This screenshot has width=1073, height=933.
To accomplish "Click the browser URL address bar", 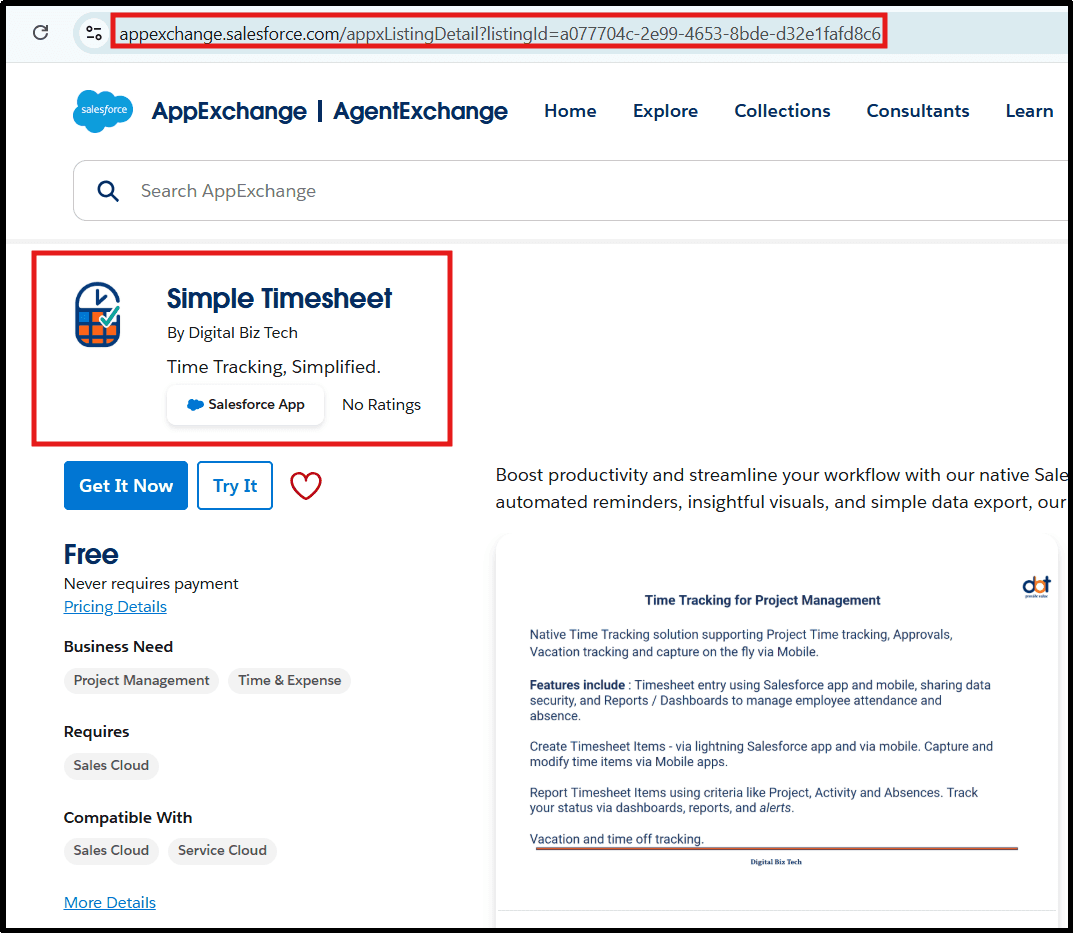I will pos(500,34).
